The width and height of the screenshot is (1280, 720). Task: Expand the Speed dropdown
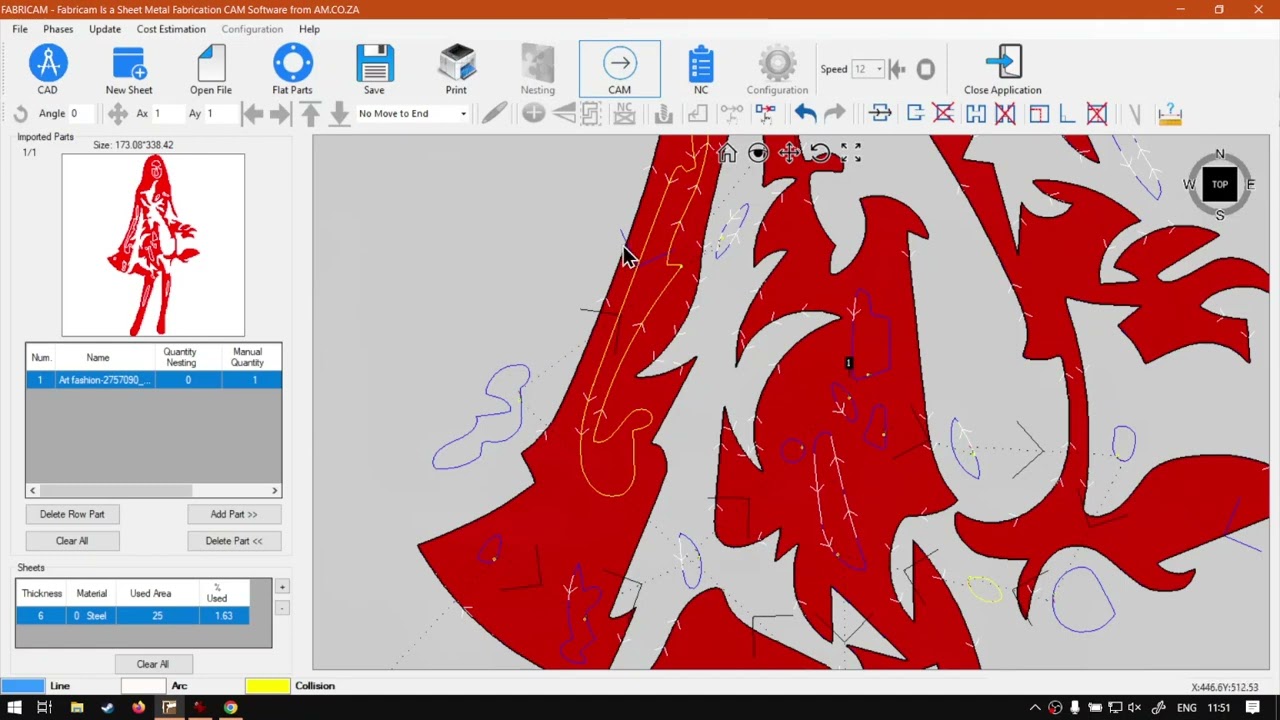coord(878,69)
